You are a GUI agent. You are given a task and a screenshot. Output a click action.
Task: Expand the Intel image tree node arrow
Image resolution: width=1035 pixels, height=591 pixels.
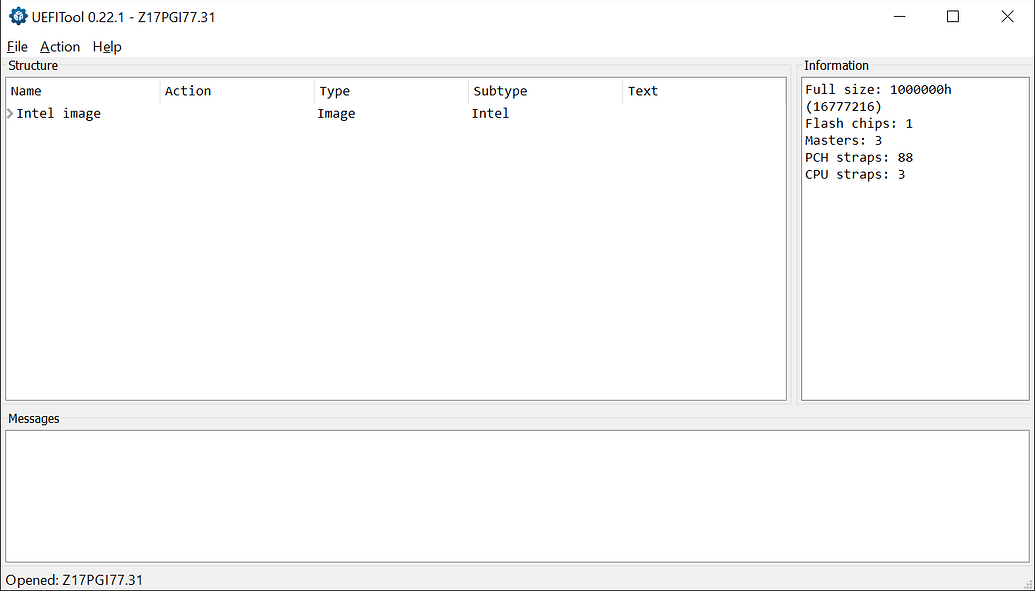10,114
